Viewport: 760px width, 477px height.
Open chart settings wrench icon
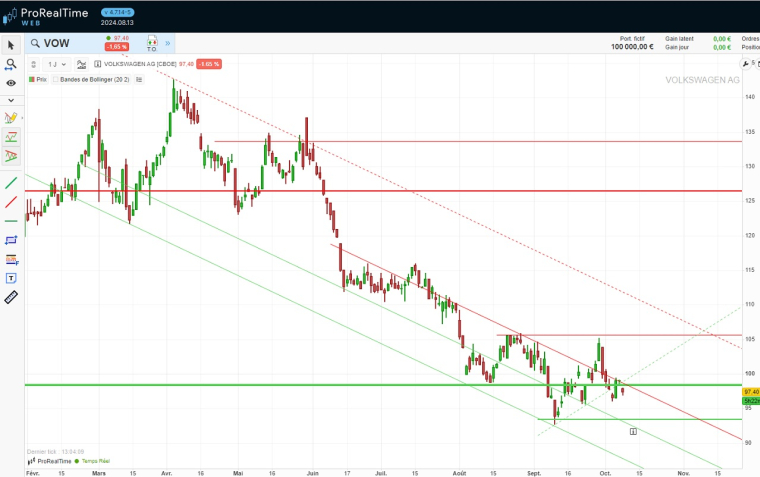point(83,63)
